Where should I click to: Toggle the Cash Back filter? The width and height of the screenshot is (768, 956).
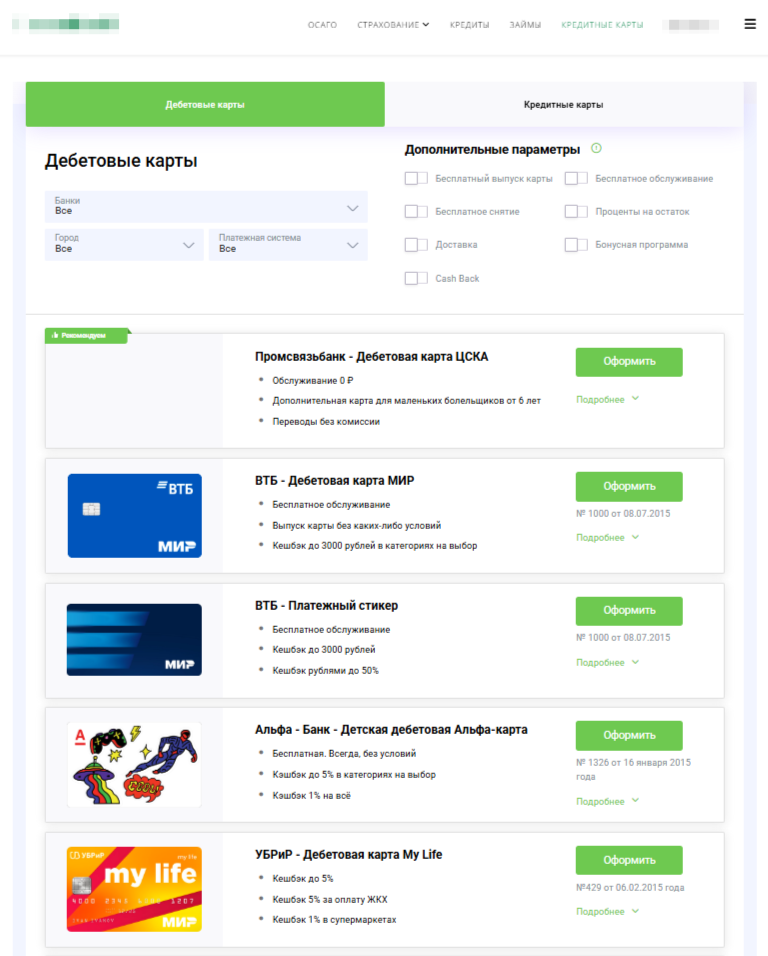[x=416, y=278]
